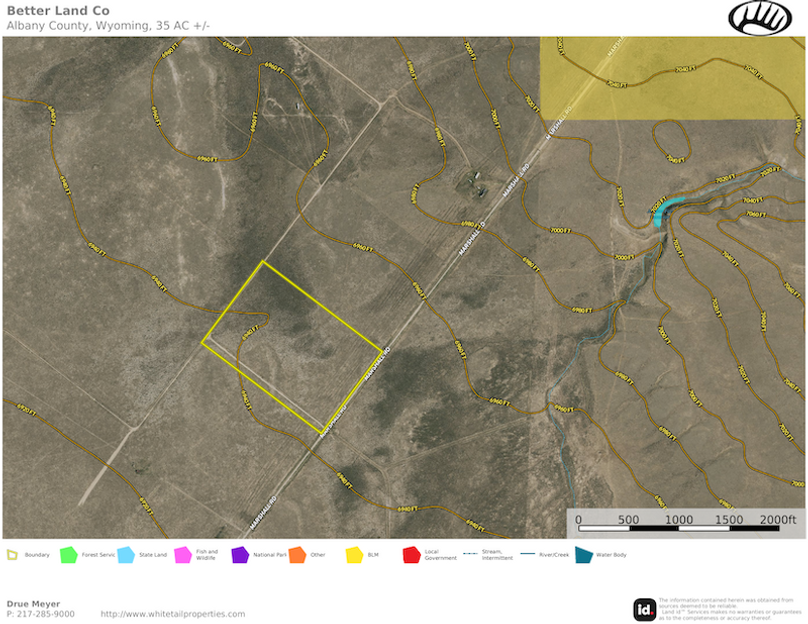Click the River/Creek legend line symbol
Viewport: 808px width, 624px height.
tap(526, 555)
